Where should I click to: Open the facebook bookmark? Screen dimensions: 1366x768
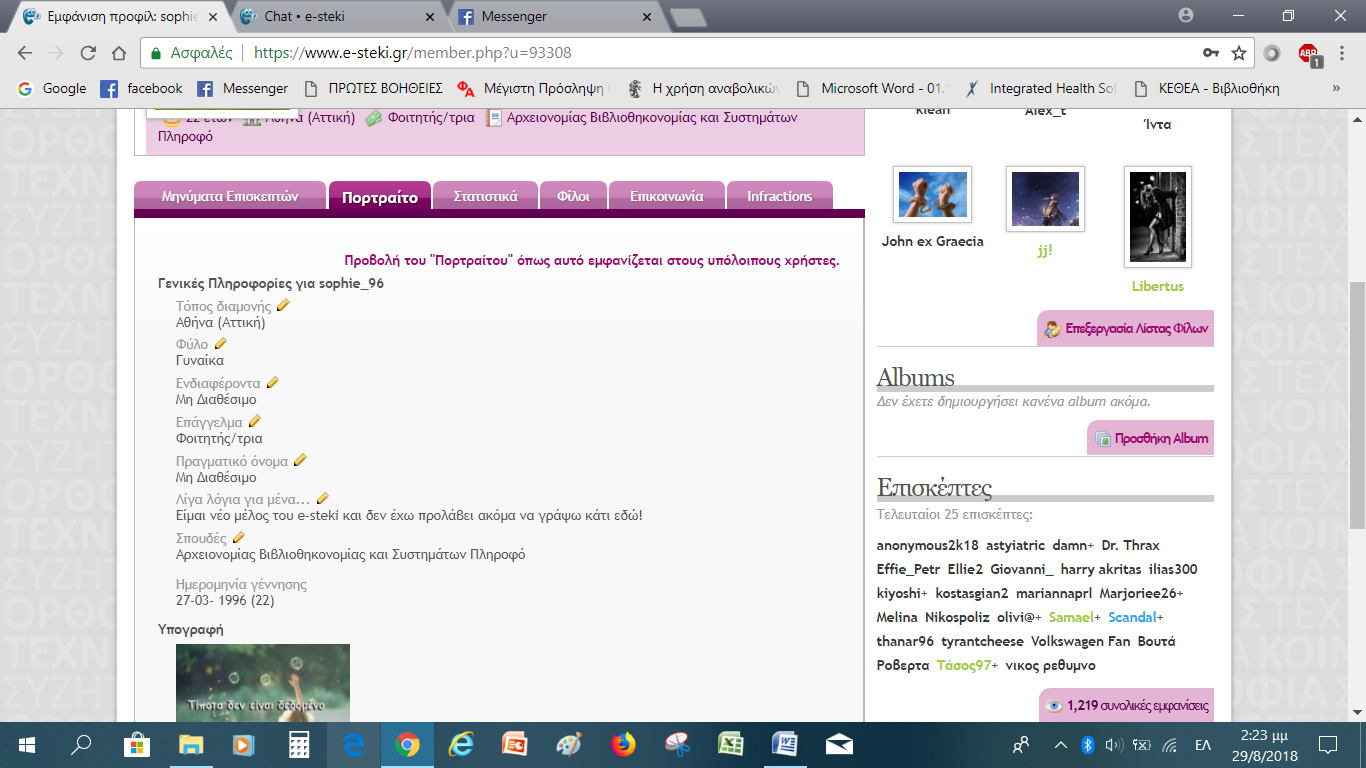click(x=143, y=88)
